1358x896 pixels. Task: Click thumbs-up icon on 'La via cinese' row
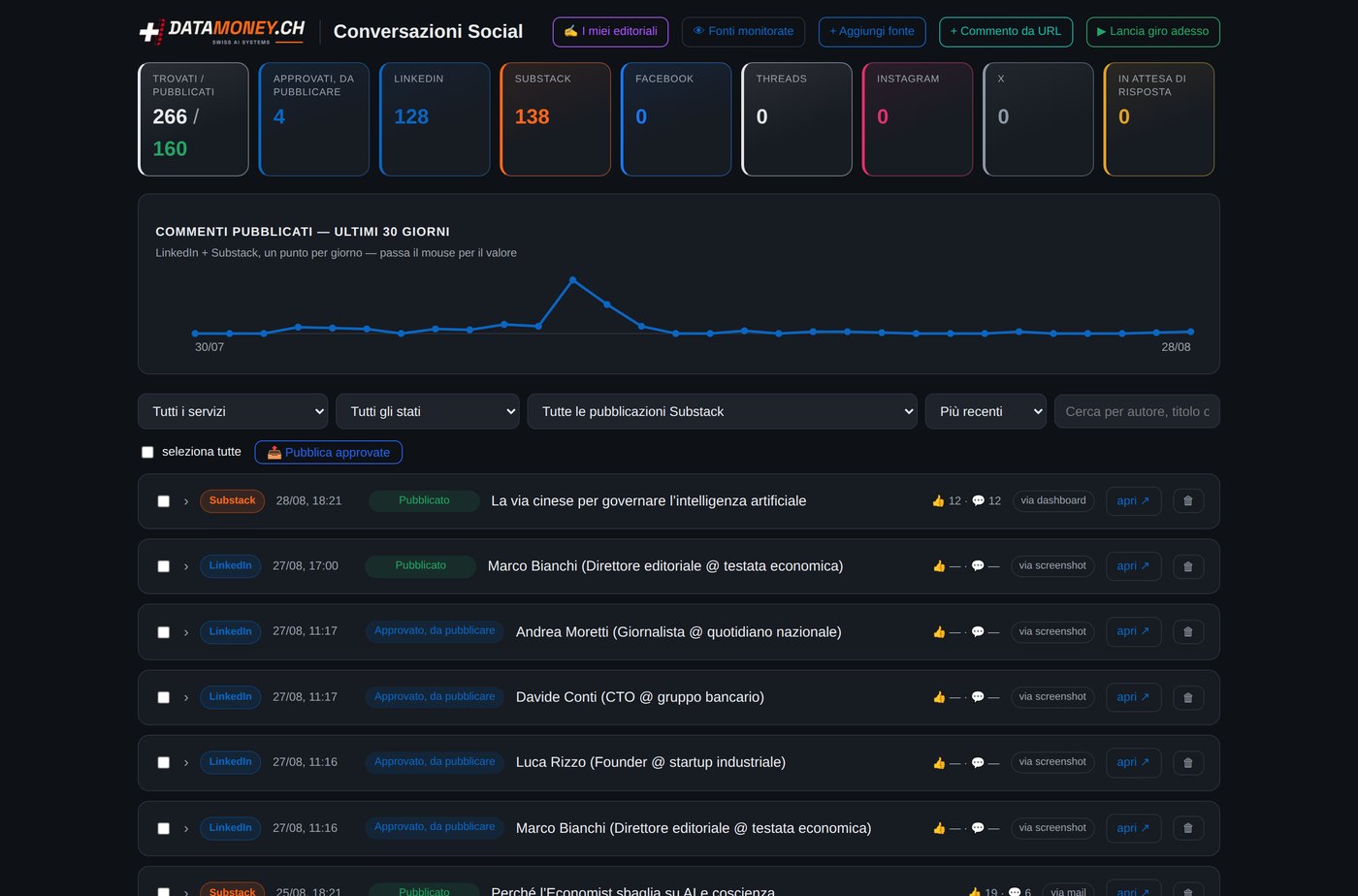(938, 501)
